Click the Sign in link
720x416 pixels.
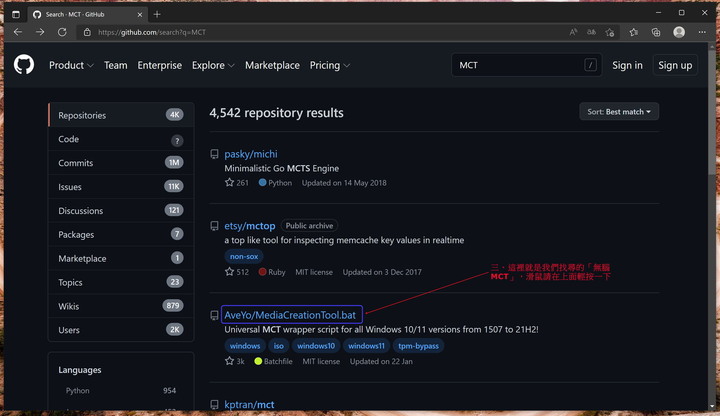pos(627,65)
